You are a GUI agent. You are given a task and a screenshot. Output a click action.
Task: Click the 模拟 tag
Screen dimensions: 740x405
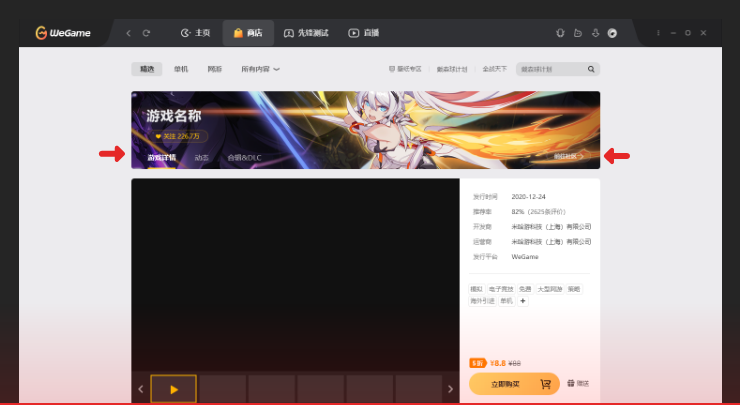coord(477,289)
